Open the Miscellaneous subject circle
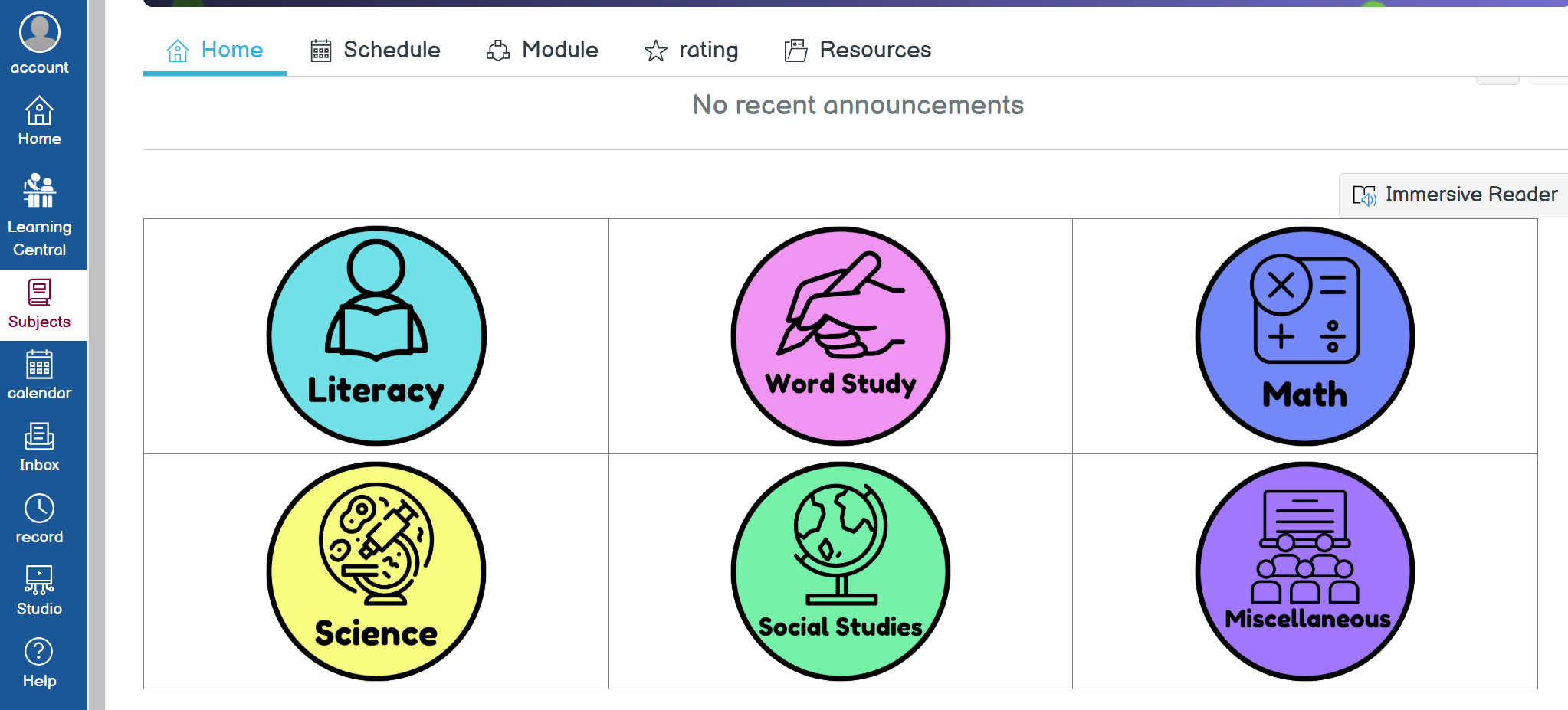This screenshot has height=710, width=1568. [x=1305, y=571]
